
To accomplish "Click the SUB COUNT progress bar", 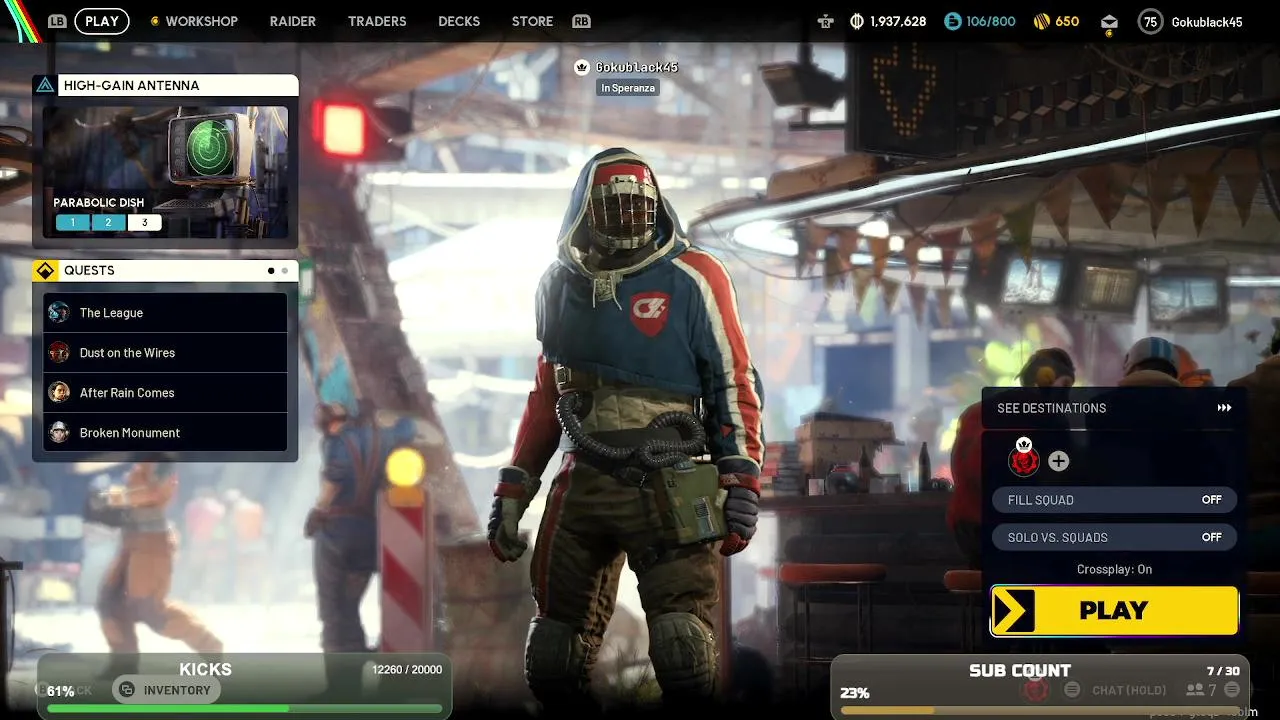I will 1040,710.
